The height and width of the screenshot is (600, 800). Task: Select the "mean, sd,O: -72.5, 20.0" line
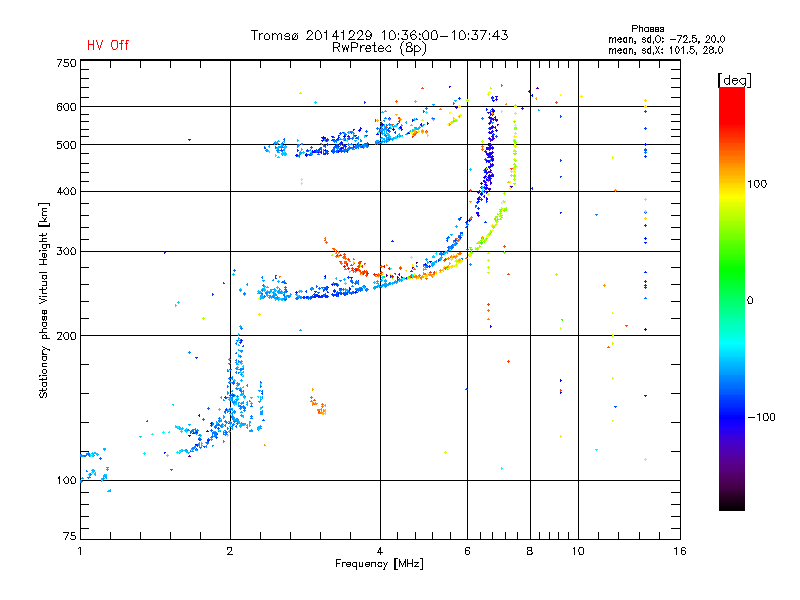click(x=666, y=39)
